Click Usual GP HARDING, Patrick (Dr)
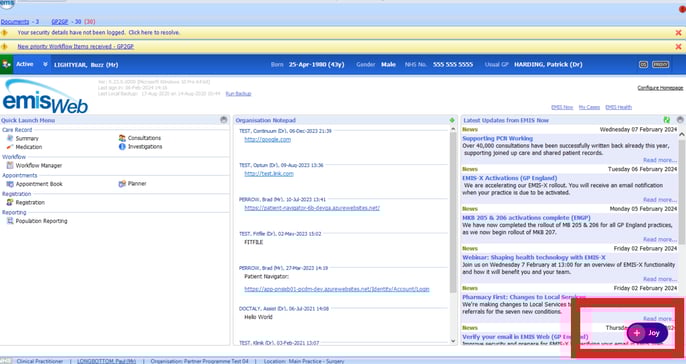The width and height of the screenshot is (686, 364). 548,64
